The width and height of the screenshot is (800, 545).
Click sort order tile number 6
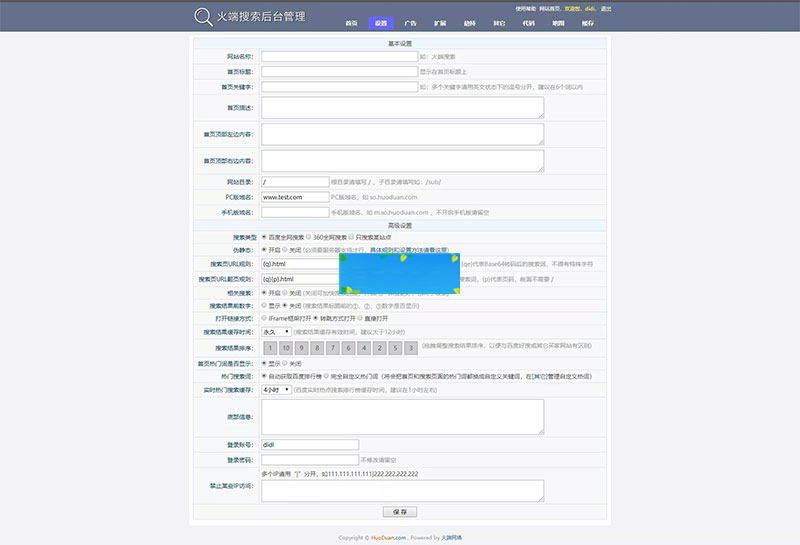[x=347, y=348]
